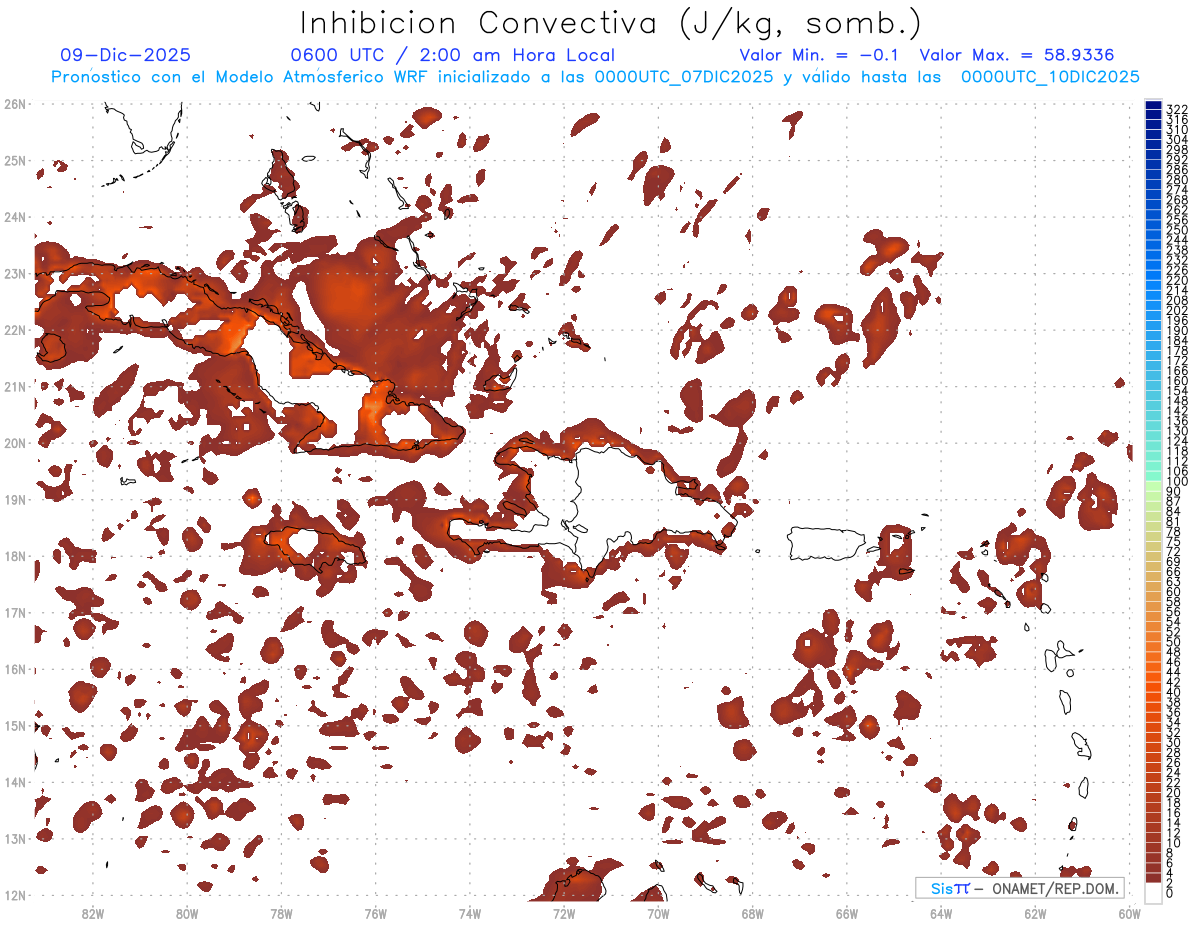Click the '80W' longitude label

187,913
